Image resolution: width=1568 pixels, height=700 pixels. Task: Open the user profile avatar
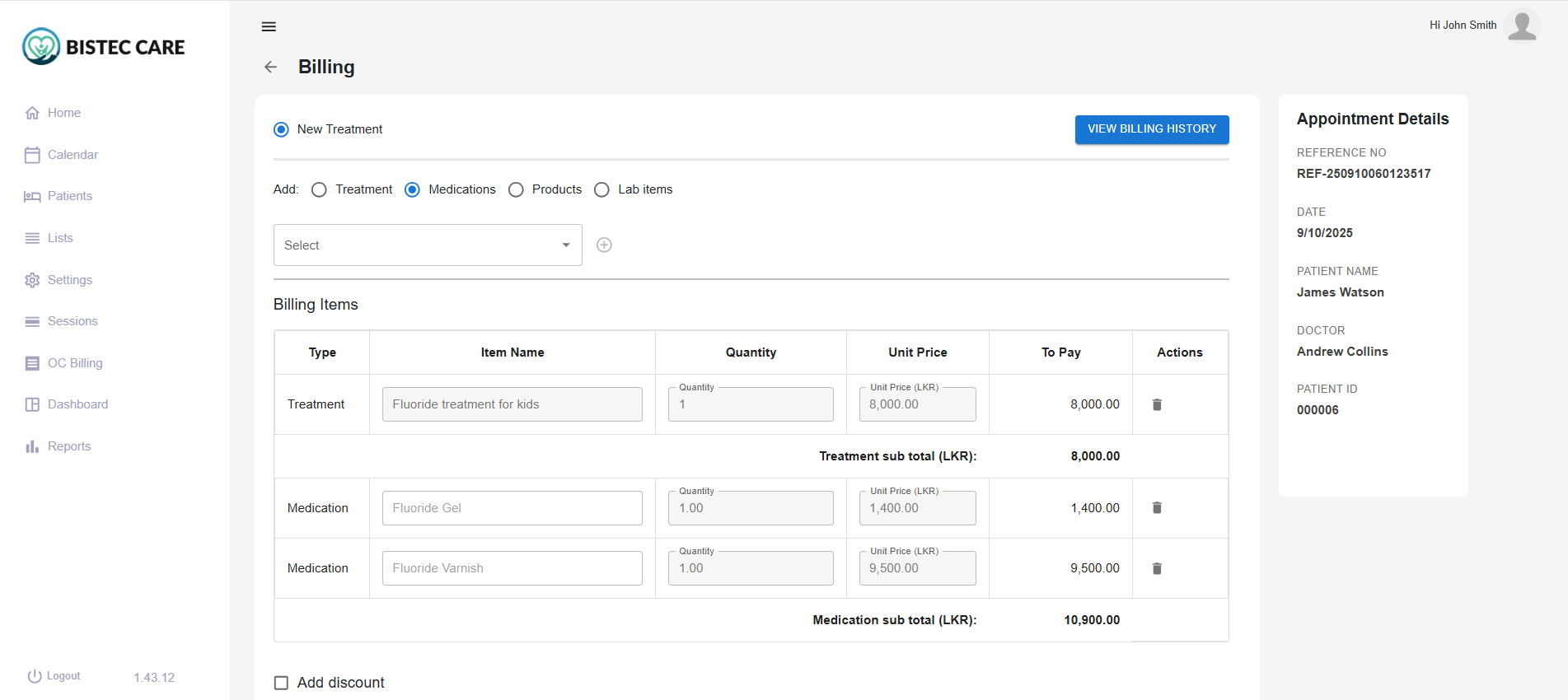pyautogui.click(x=1521, y=26)
